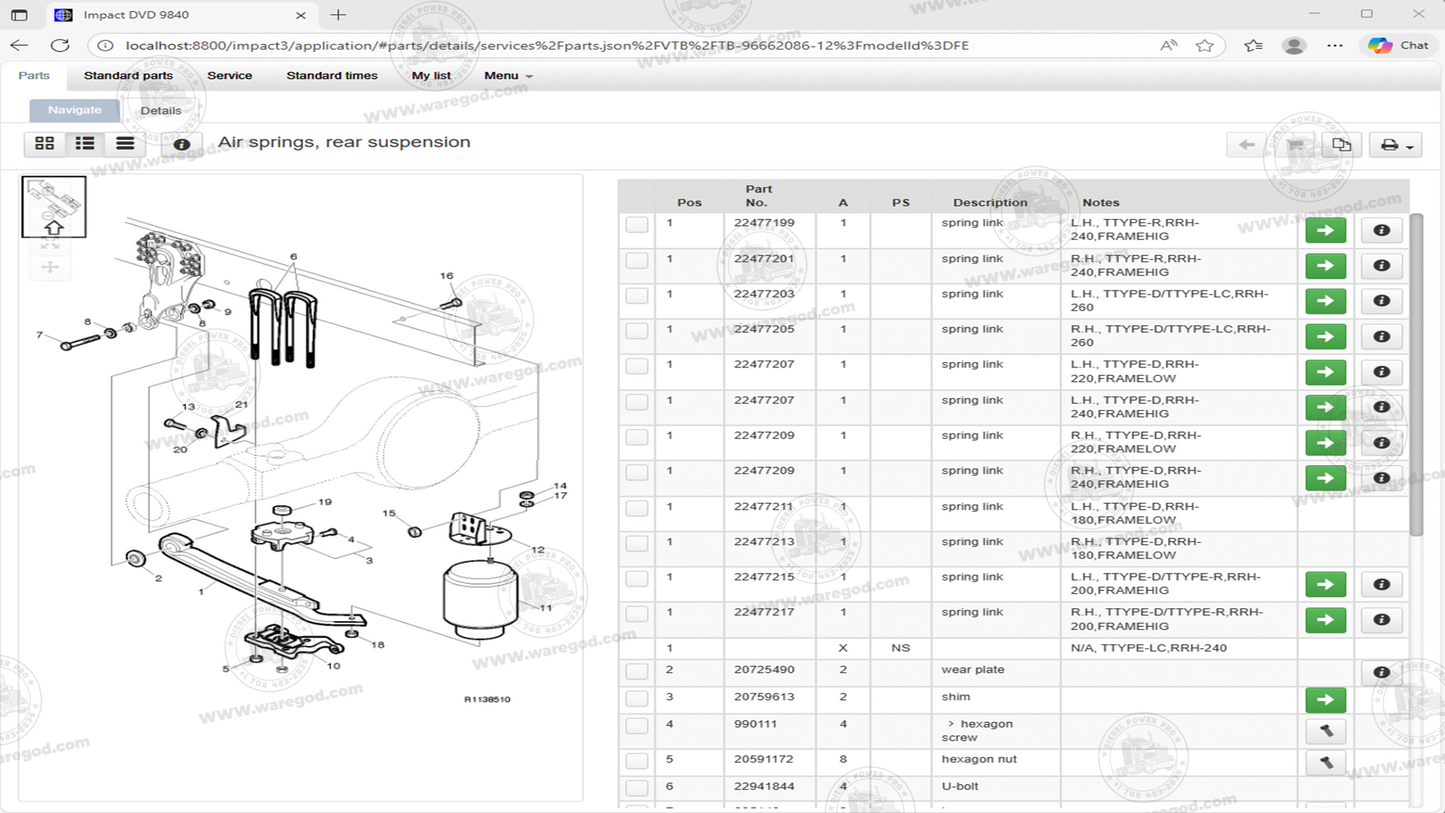The width and height of the screenshot is (1445, 813).
Task: Check the box for part 22477199
Action: click(637, 225)
